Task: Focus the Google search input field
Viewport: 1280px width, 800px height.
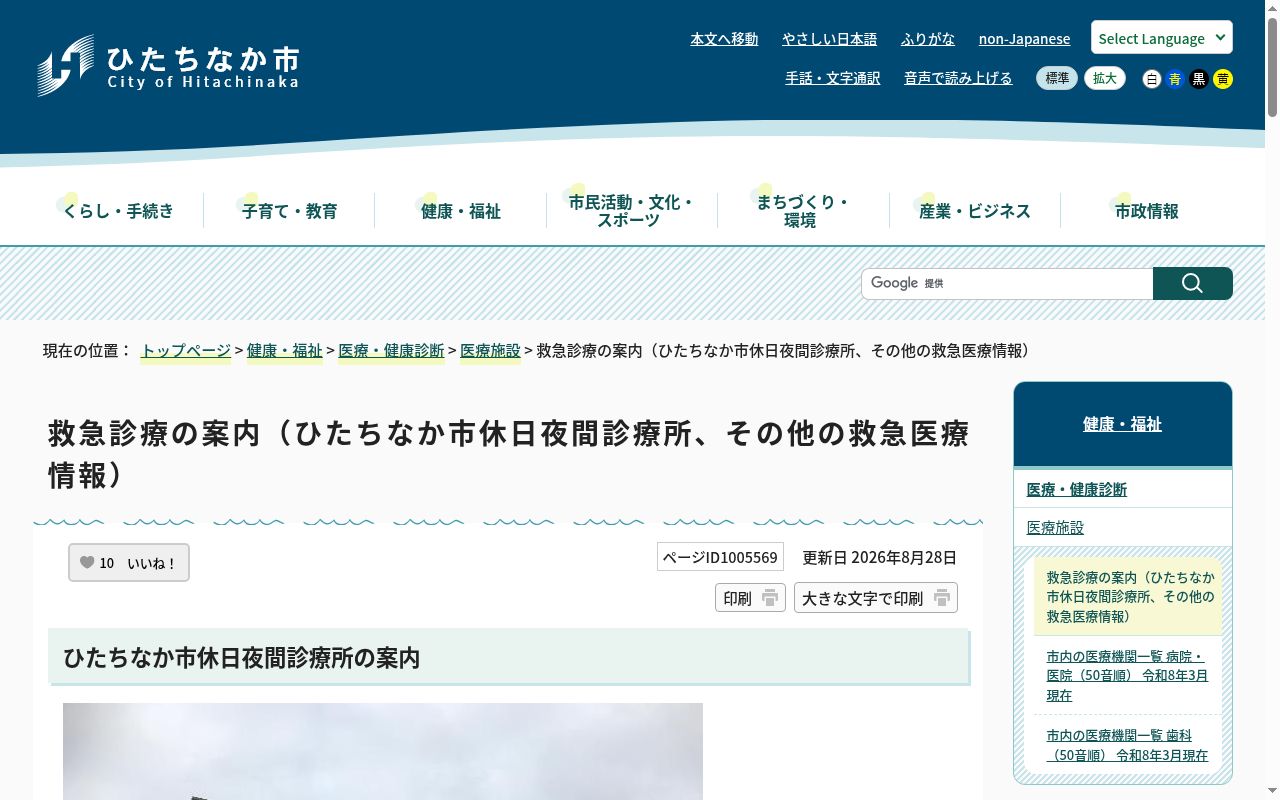Action: pos(1007,283)
